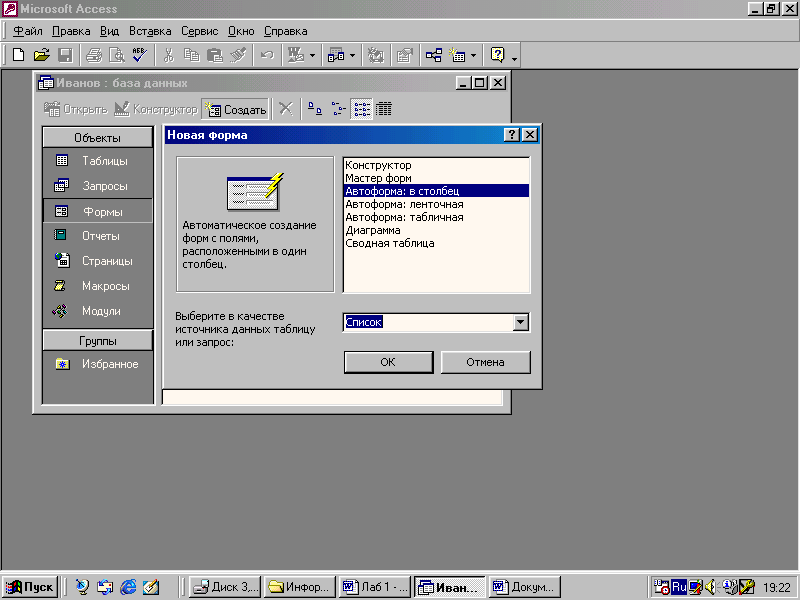Click the Группы header button
This screenshot has width=800, height=600.
click(x=97, y=340)
